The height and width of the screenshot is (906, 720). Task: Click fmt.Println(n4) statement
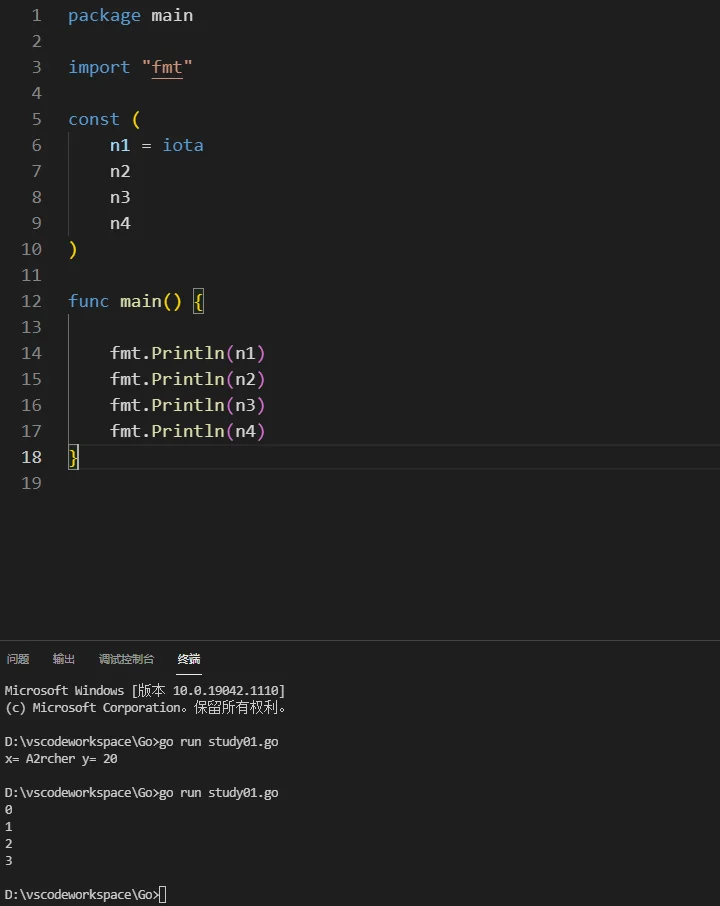(187, 432)
